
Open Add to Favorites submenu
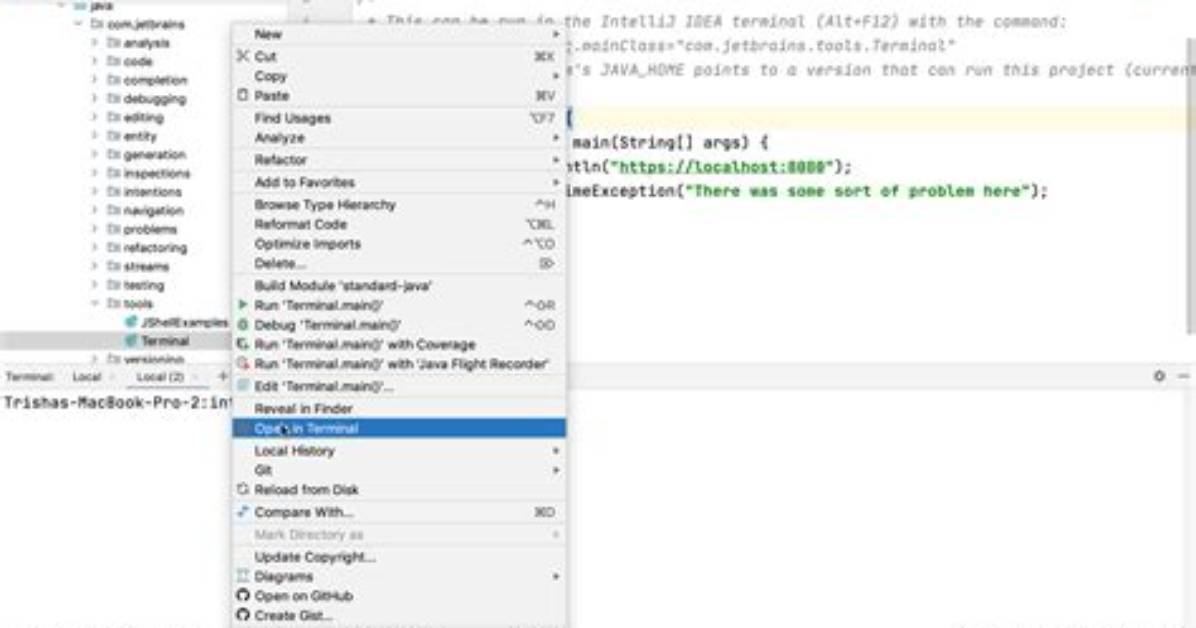click(399, 182)
